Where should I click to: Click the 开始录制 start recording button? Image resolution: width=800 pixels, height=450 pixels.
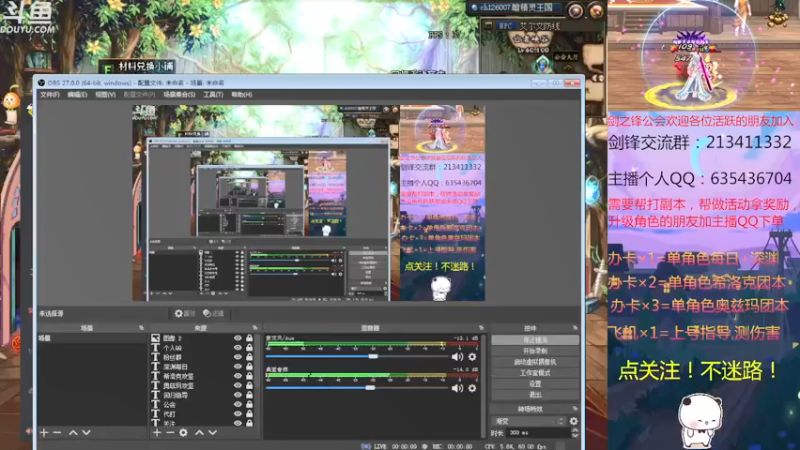(535, 351)
